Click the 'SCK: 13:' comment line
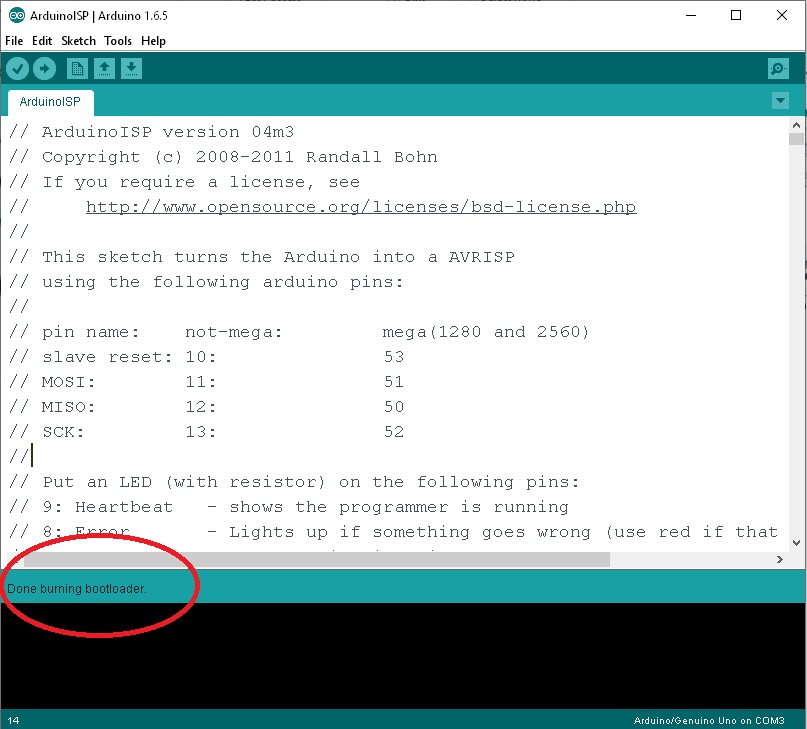Screen dimensions: 807x729 206,432
